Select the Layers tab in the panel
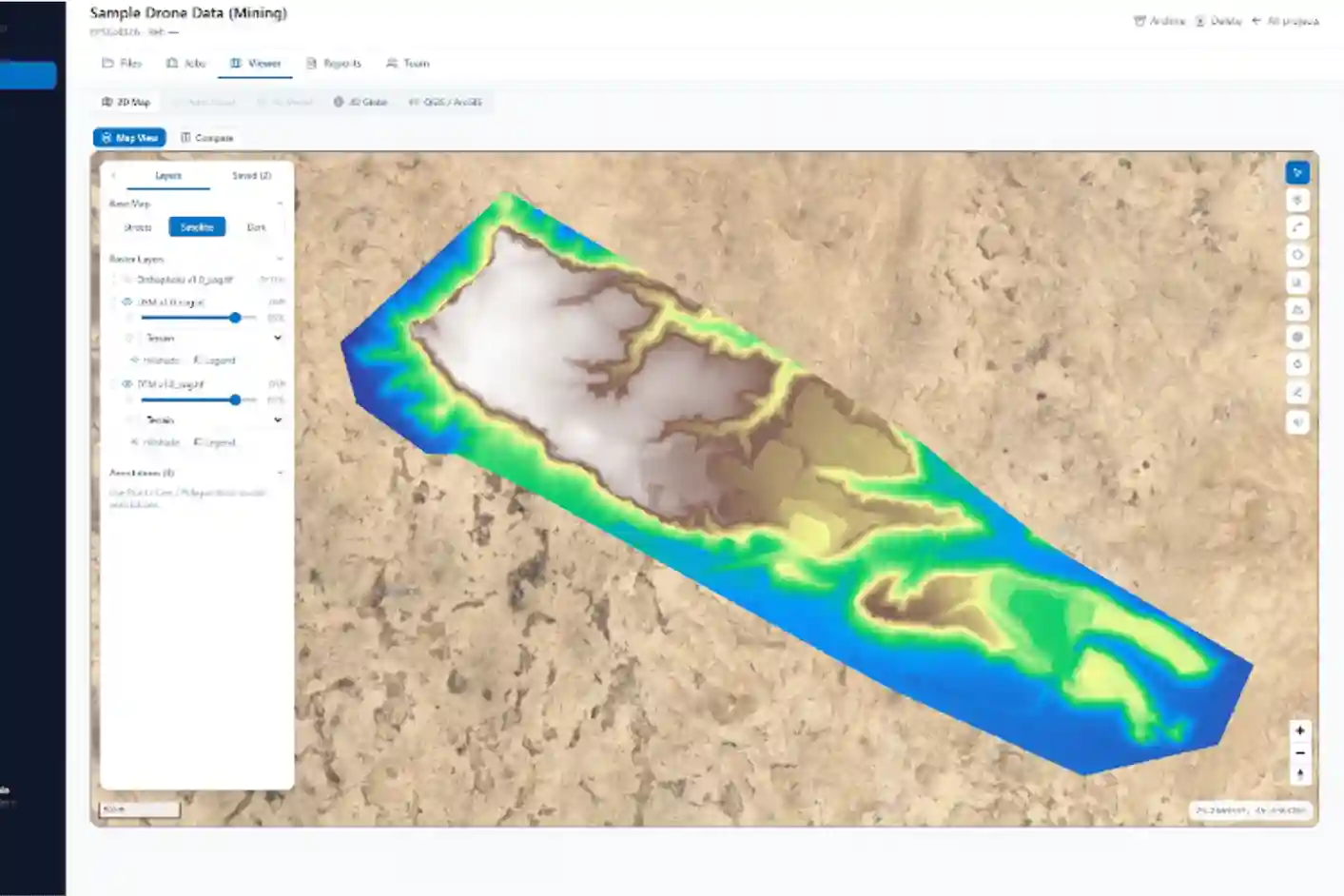The width and height of the screenshot is (1344, 896). pos(168,176)
